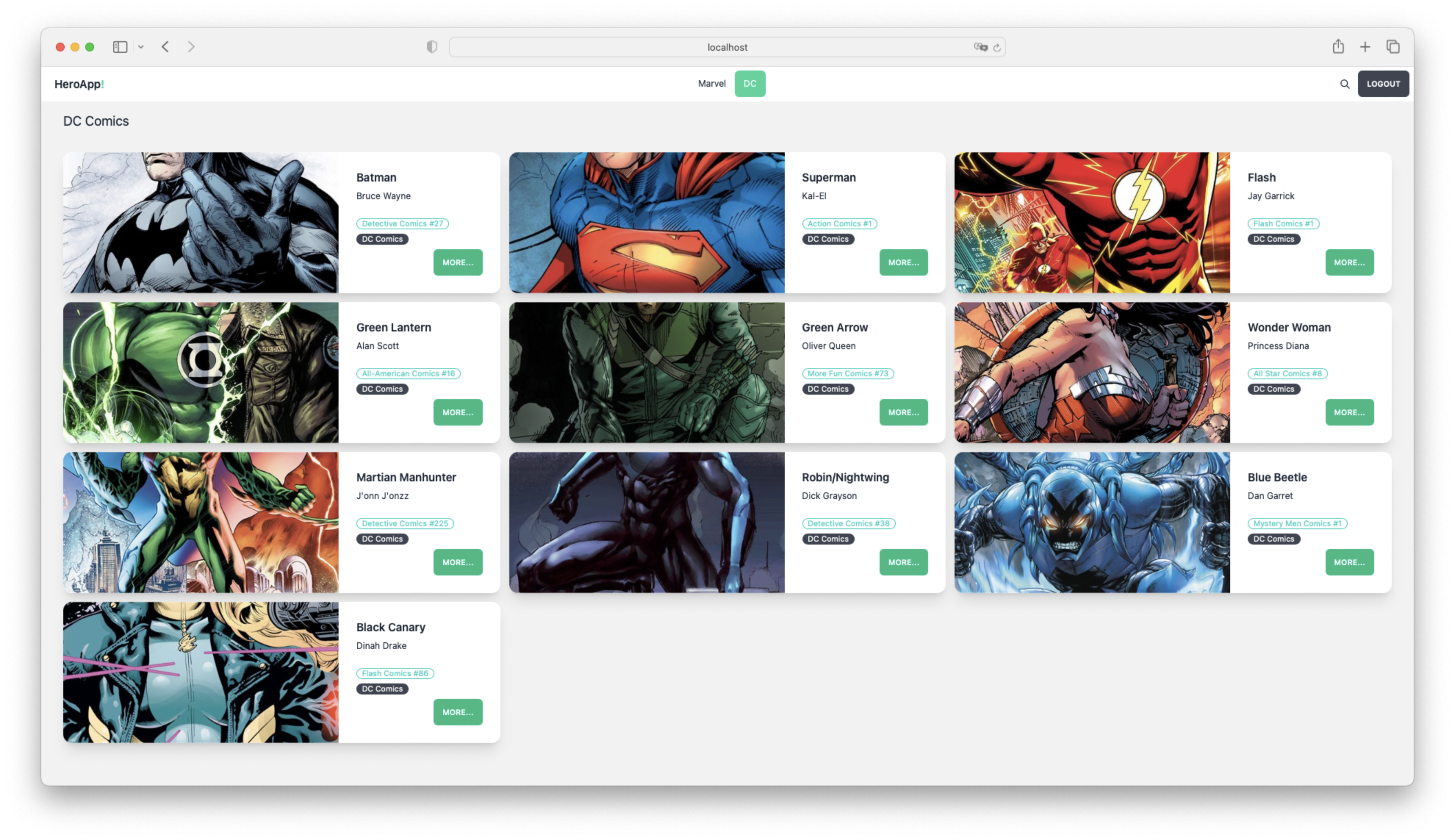The height and width of the screenshot is (840, 1455).
Task: Click the localhost address field
Action: [727, 47]
